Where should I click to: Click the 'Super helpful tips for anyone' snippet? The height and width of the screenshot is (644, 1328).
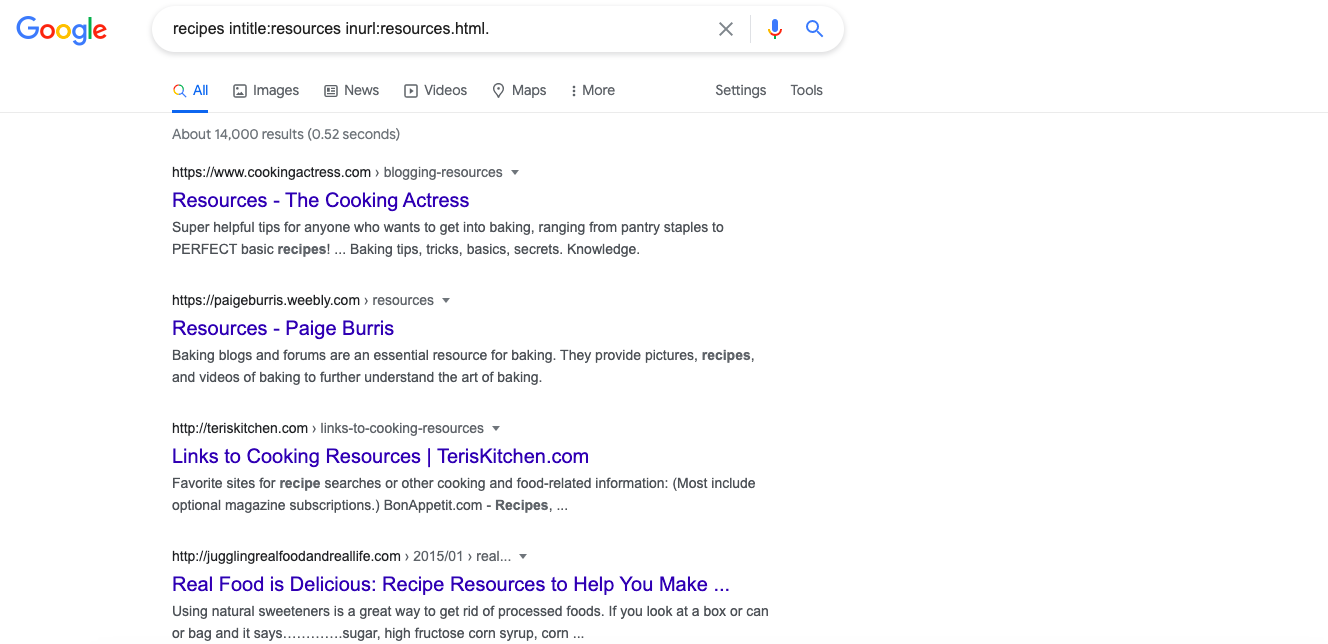[448, 238]
